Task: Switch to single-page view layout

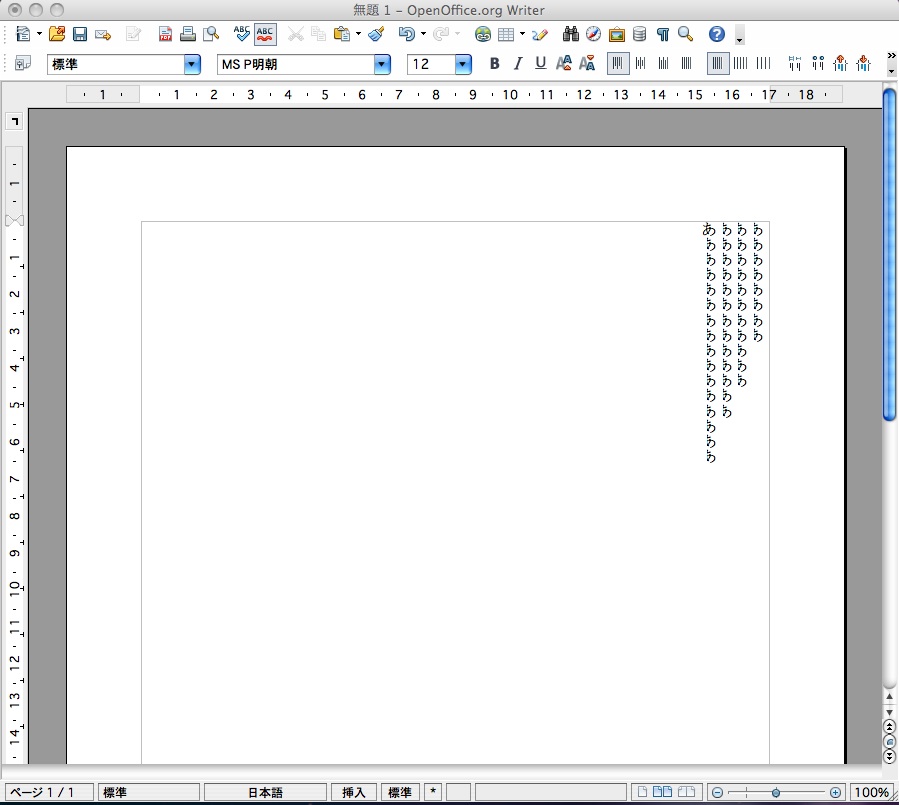Action: point(642,792)
